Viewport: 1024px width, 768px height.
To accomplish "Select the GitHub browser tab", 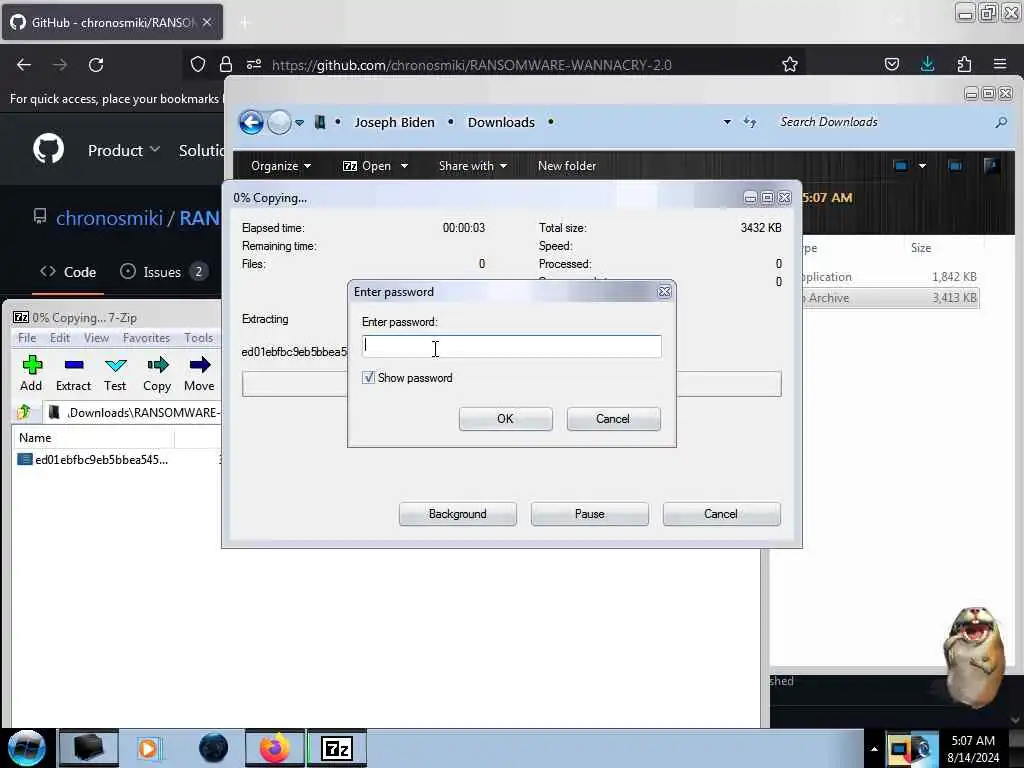I will click(112, 22).
